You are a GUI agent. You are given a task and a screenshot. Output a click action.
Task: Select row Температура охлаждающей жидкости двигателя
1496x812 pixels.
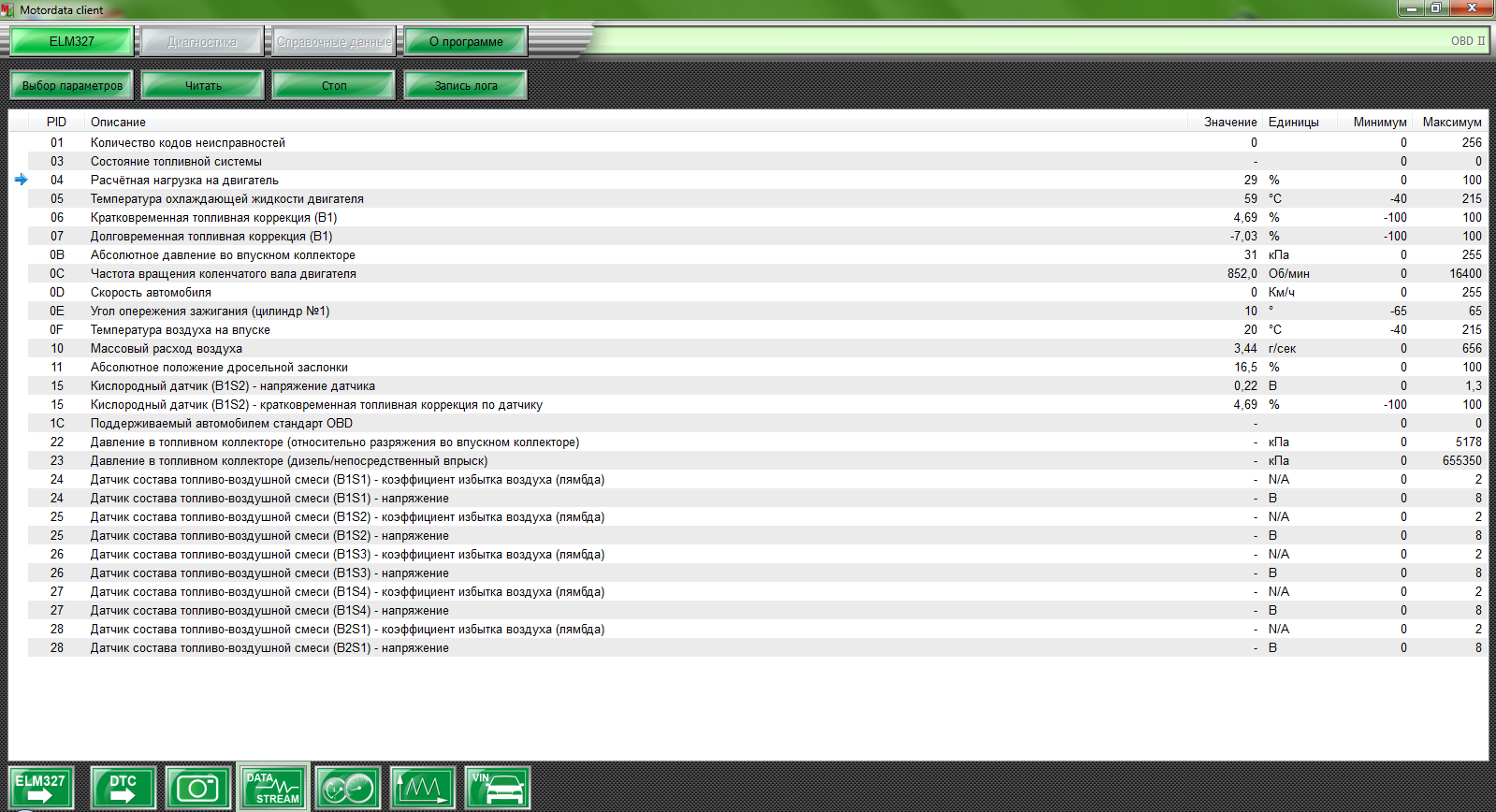coord(758,198)
